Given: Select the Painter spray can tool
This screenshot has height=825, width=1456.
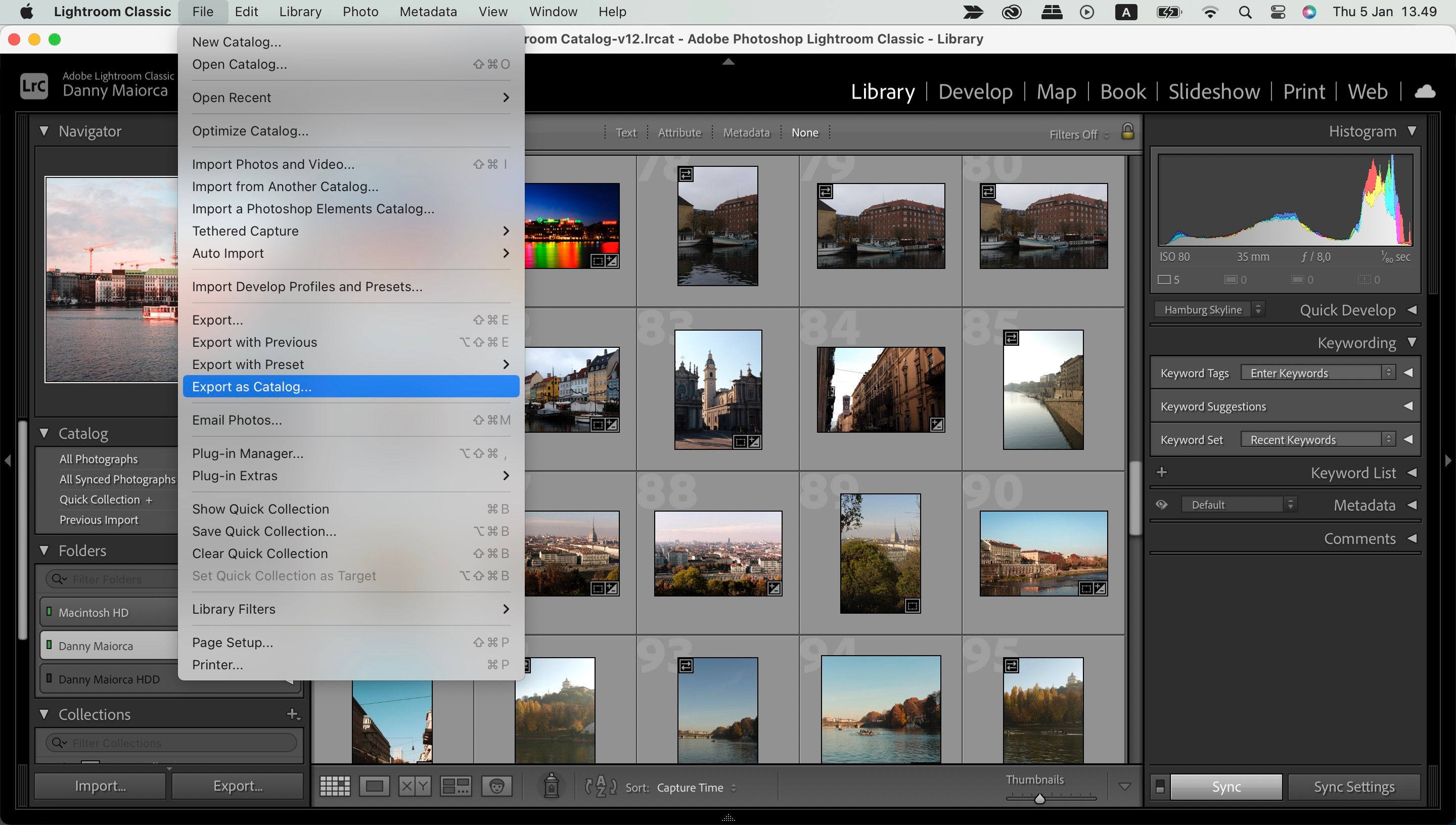Looking at the screenshot, I should pyautogui.click(x=551, y=786).
